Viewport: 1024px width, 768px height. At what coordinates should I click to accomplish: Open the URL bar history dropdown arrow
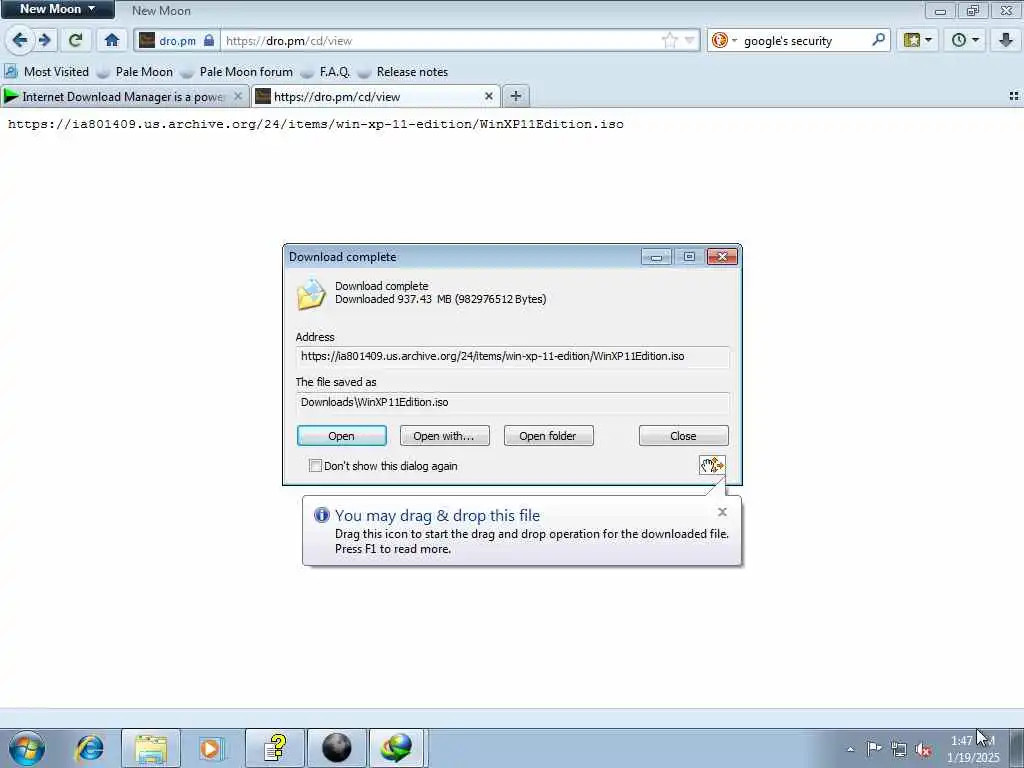pos(689,40)
